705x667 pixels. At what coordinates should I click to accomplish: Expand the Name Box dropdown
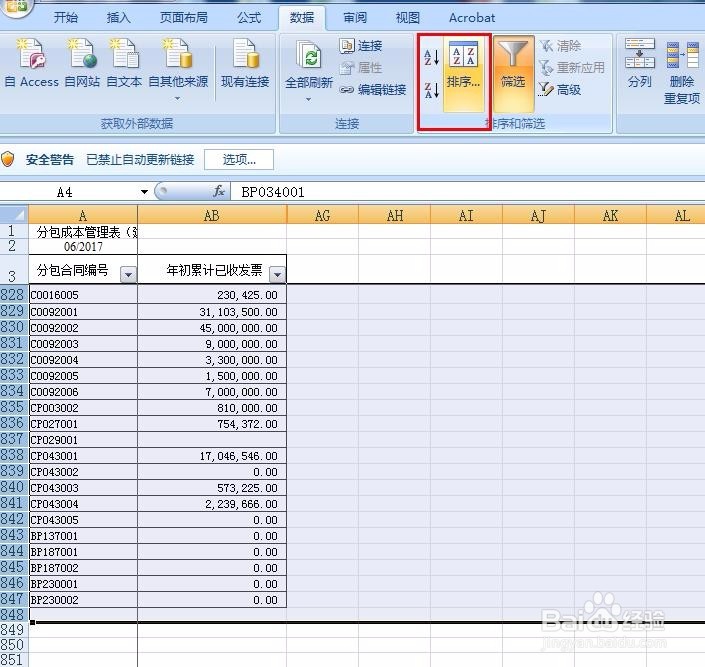click(144, 192)
